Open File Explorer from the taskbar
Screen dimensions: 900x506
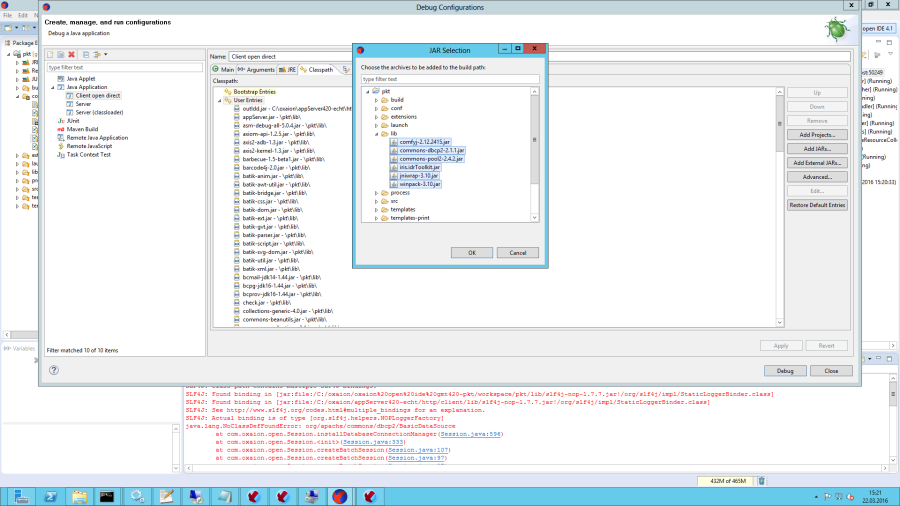(79, 496)
